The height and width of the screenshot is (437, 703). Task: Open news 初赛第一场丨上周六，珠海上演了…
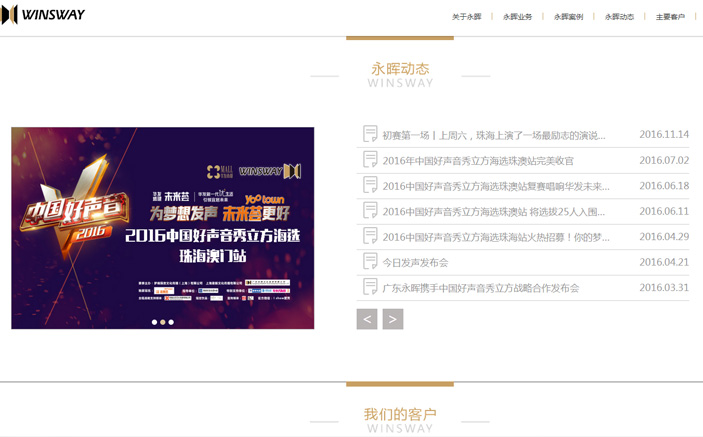494,135
